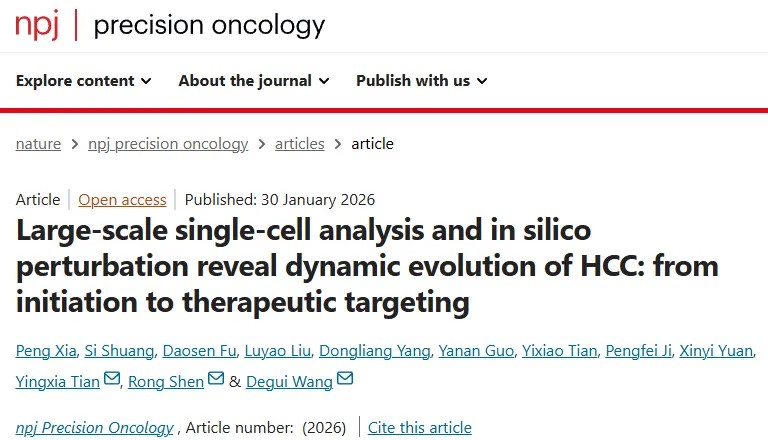
Task: Click Cite this article link
Action: tap(420, 427)
